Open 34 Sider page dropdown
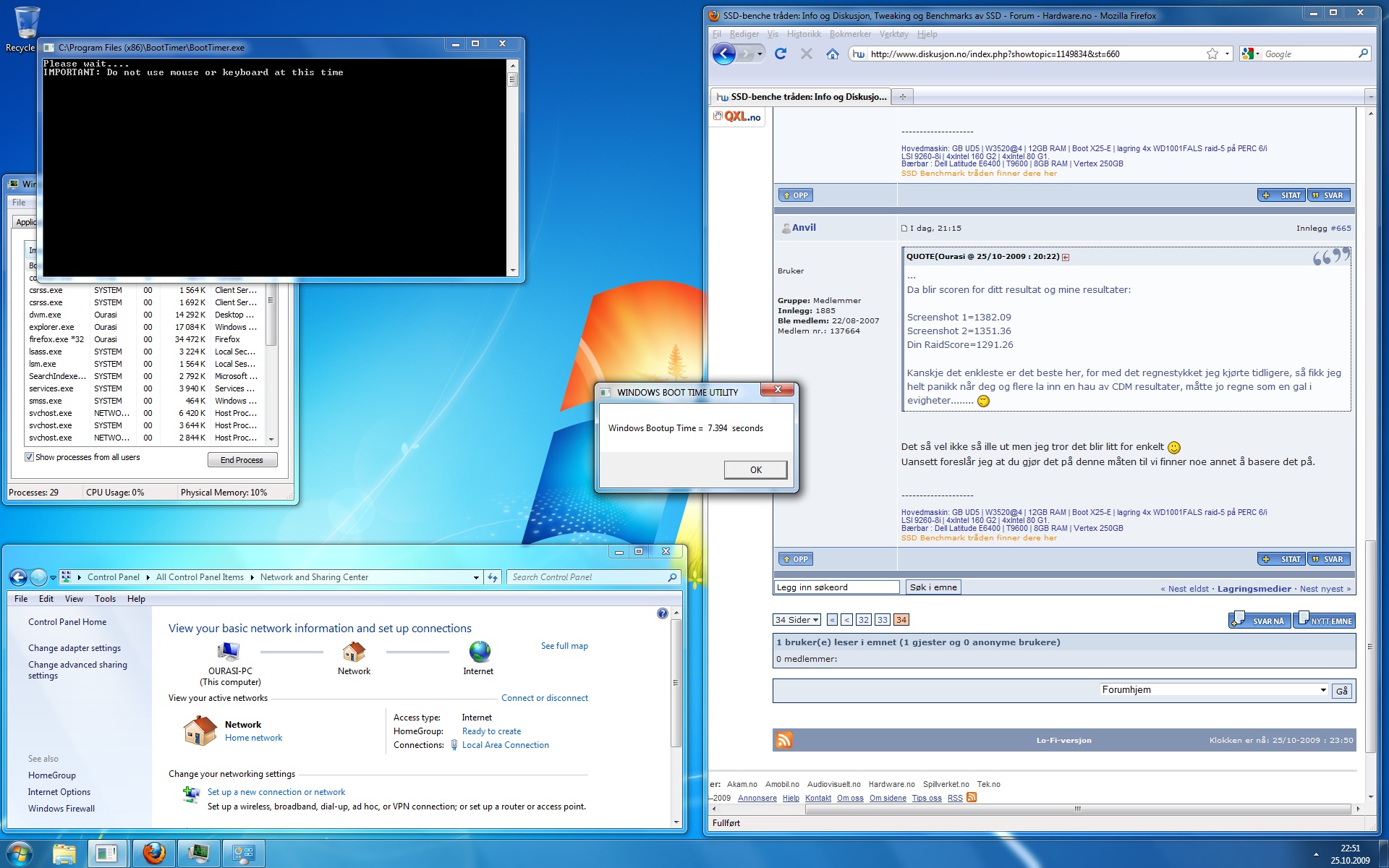The height and width of the screenshot is (868, 1389). coord(797,620)
